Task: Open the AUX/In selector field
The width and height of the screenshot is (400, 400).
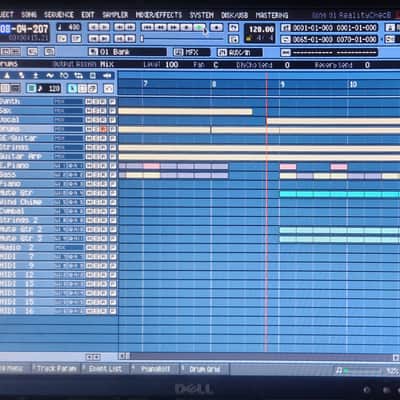Action: (x=240, y=52)
